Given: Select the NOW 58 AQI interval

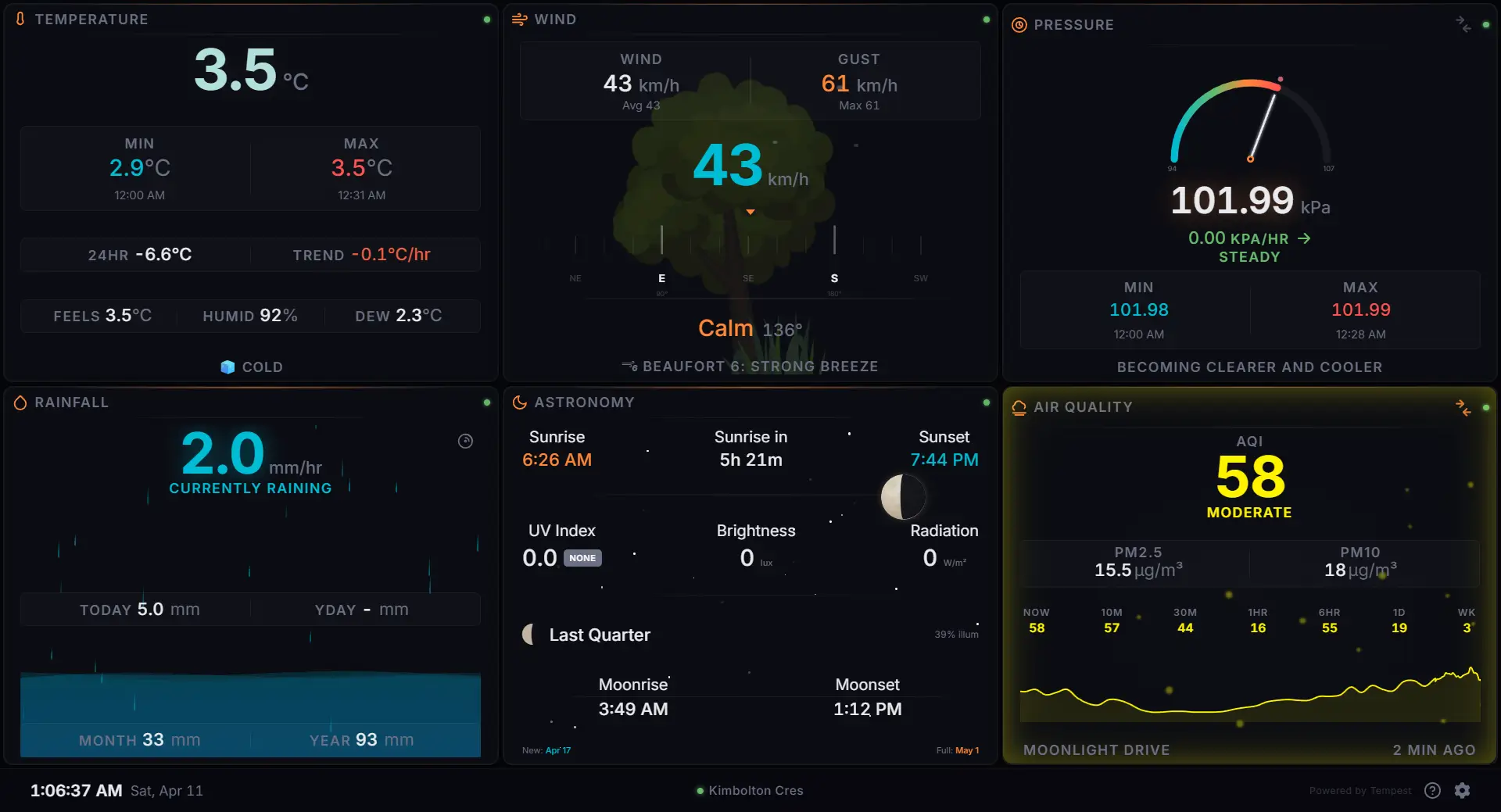Looking at the screenshot, I should click(x=1037, y=621).
